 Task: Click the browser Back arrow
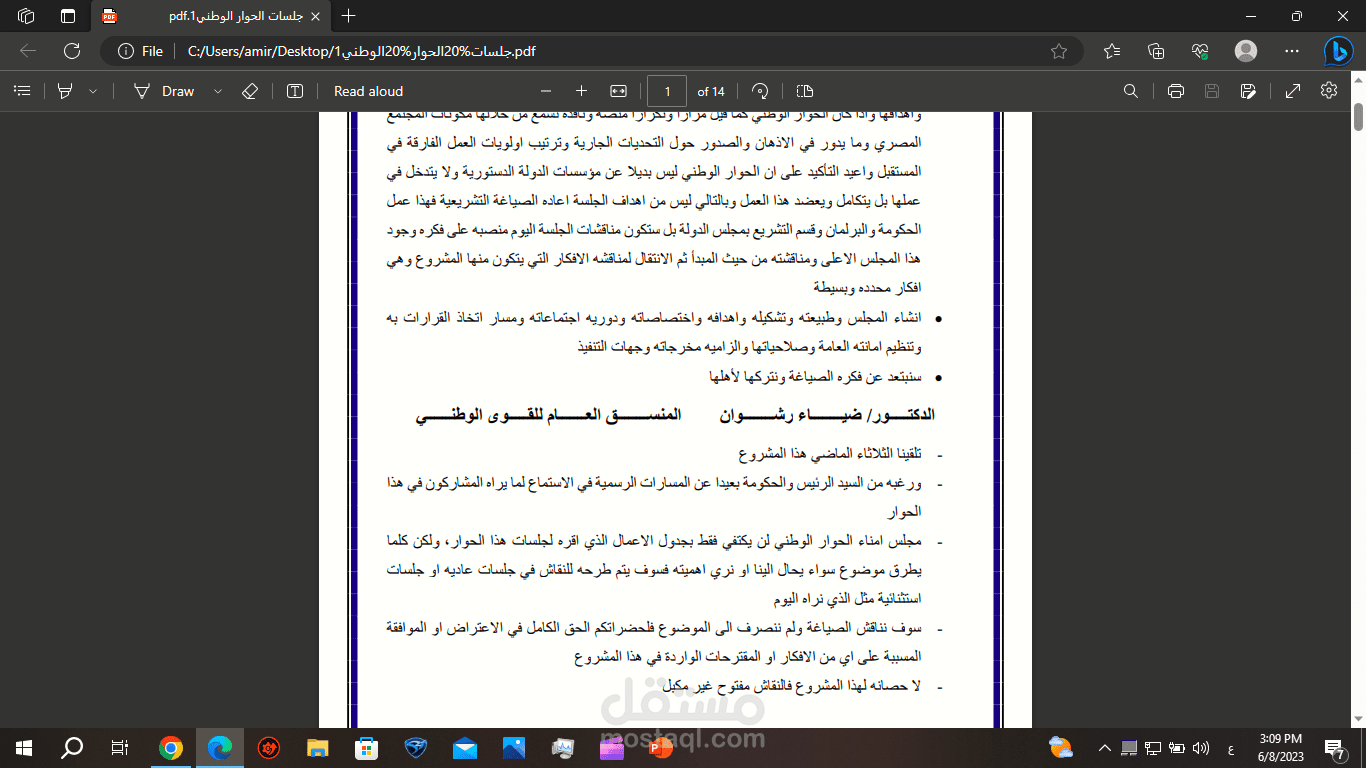(x=28, y=51)
